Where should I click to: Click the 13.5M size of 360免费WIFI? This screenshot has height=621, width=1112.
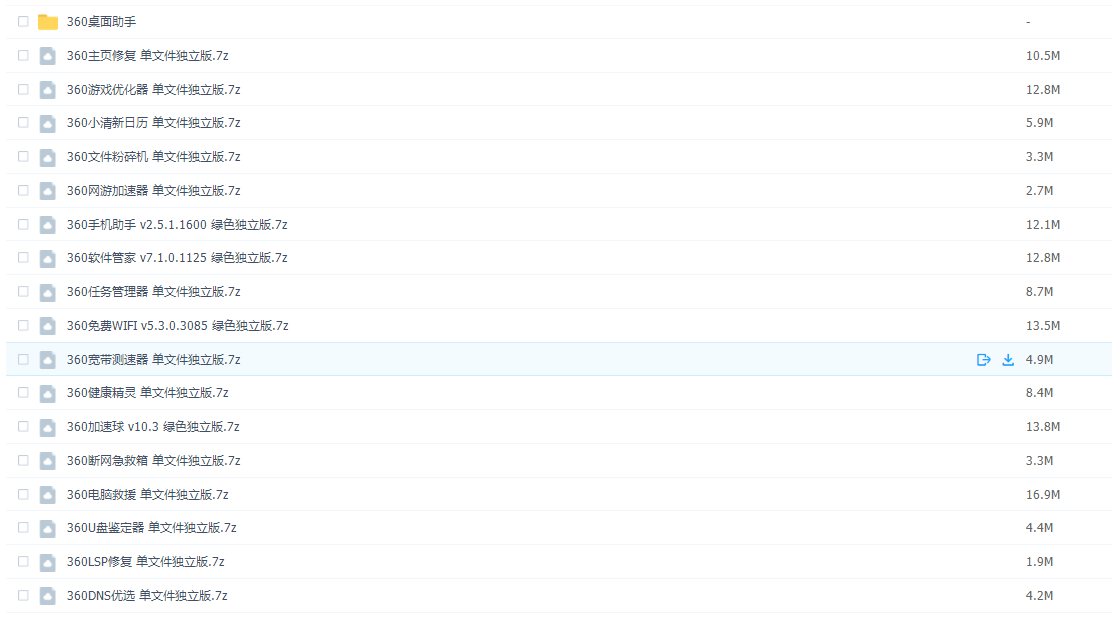[x=1042, y=325]
